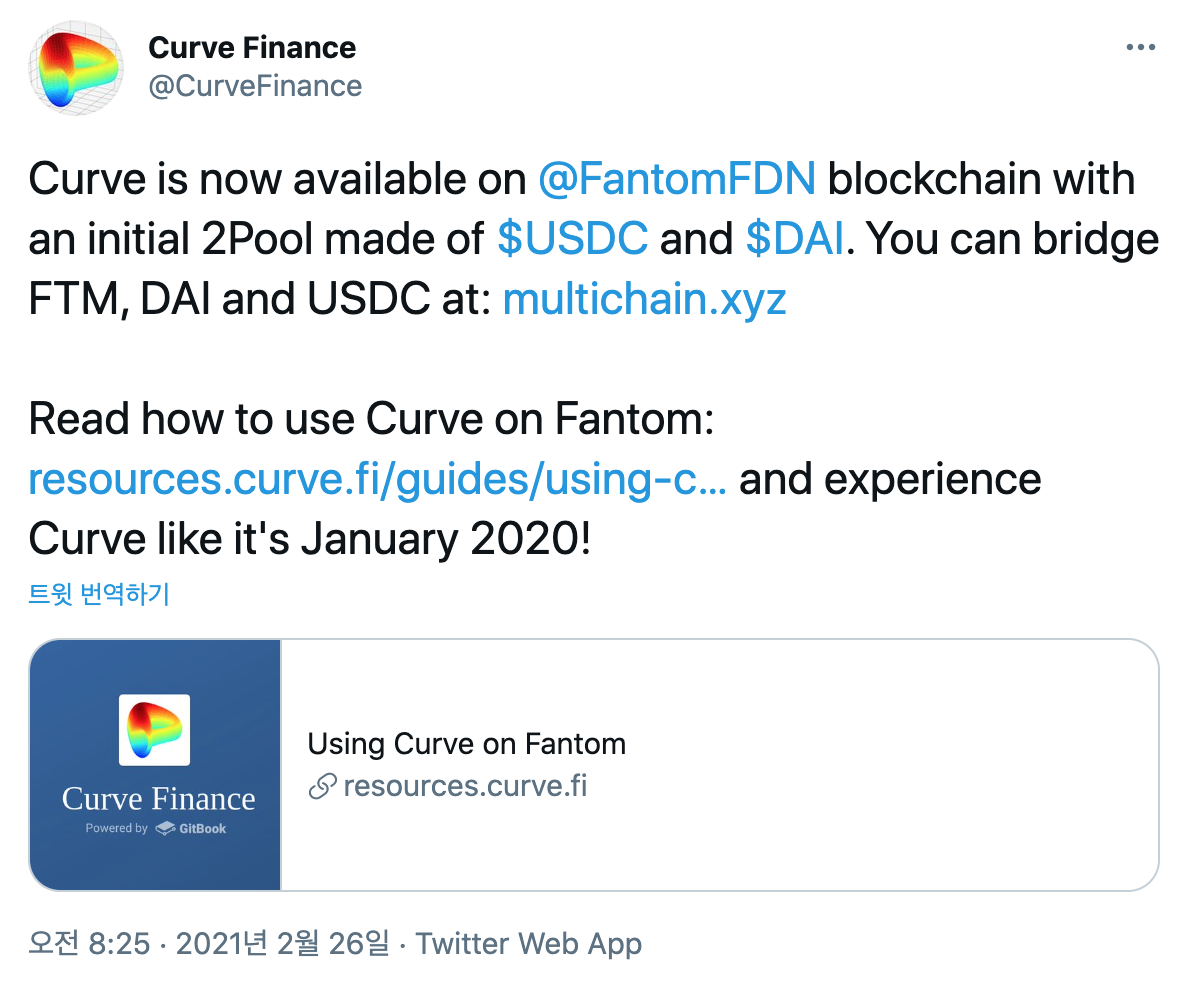Click 트윗 번역하기 to translate the tweet
The image size is (1188, 990).
tap(99, 595)
